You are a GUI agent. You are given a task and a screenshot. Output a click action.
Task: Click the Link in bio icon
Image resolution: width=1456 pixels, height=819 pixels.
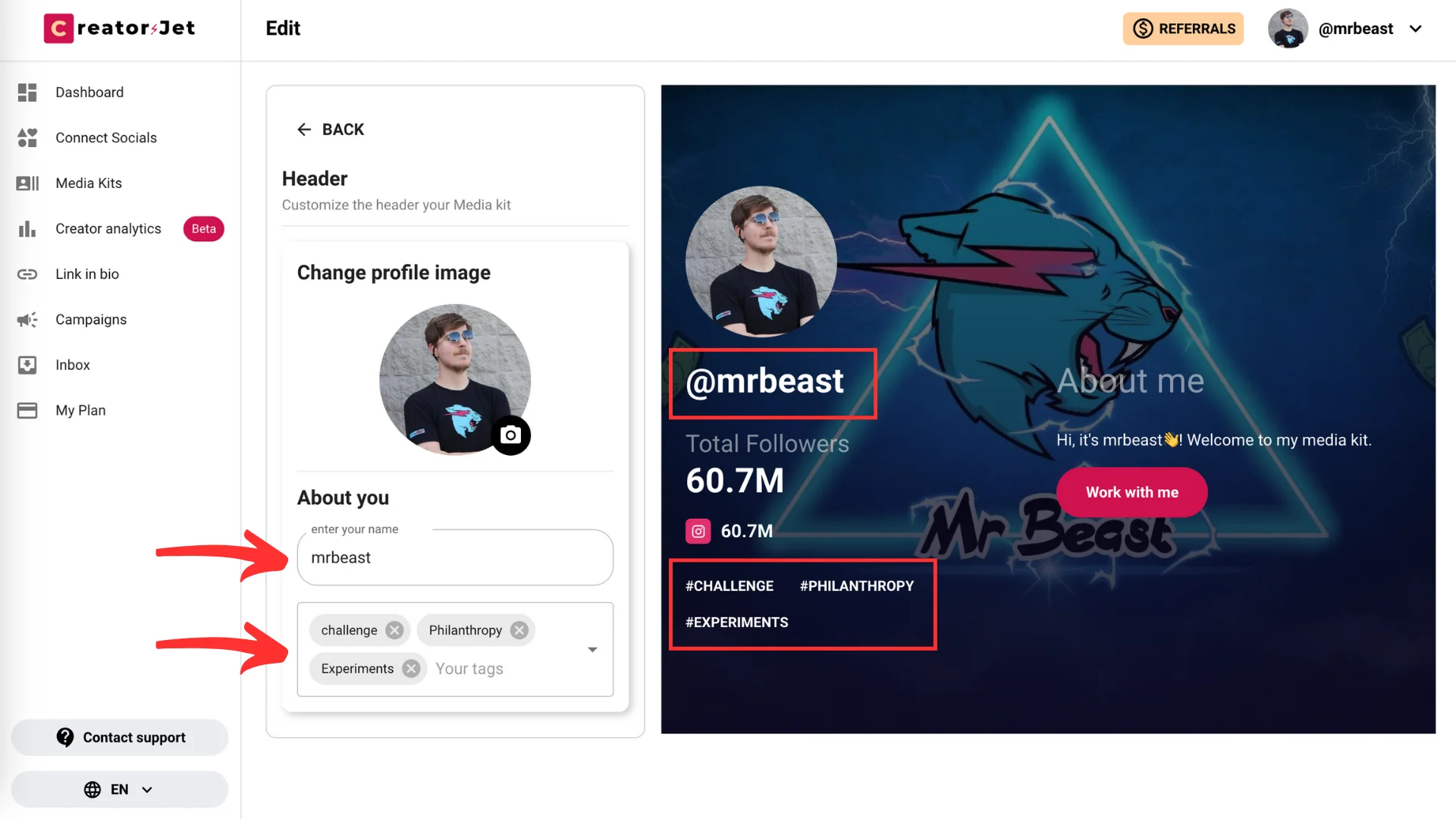click(x=27, y=274)
